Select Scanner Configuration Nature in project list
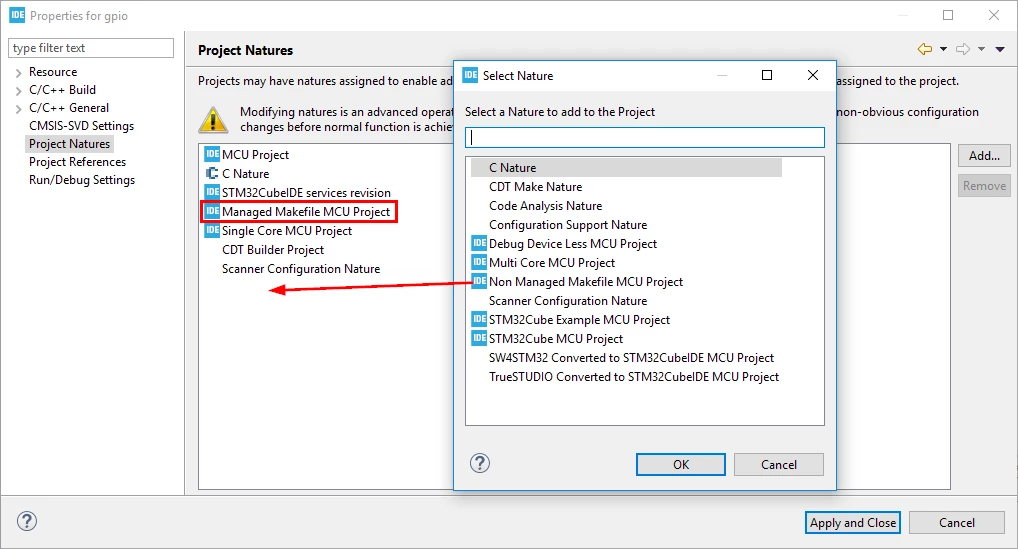The height and width of the screenshot is (549, 1018). (x=301, y=268)
